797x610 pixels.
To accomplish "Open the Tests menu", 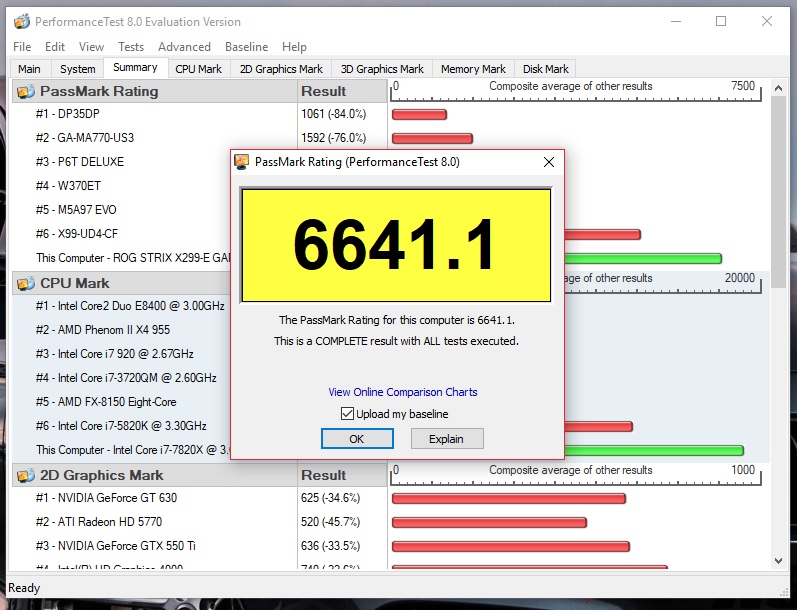I will (x=131, y=47).
